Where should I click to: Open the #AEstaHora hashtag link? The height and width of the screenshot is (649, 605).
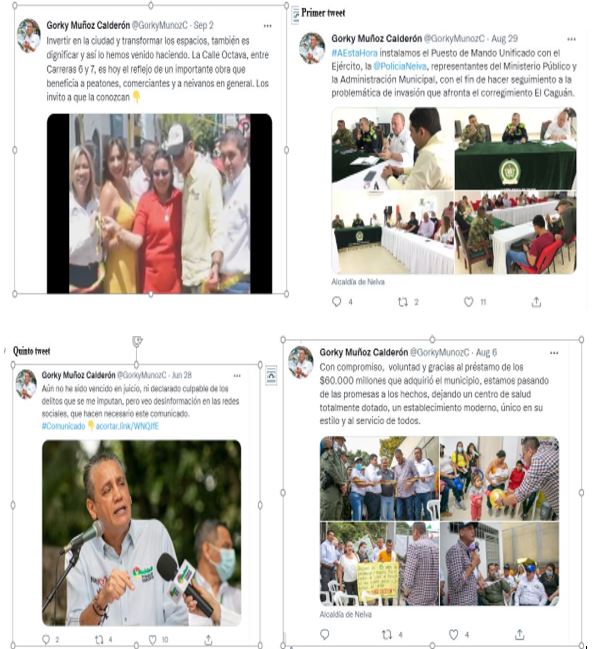[355, 53]
